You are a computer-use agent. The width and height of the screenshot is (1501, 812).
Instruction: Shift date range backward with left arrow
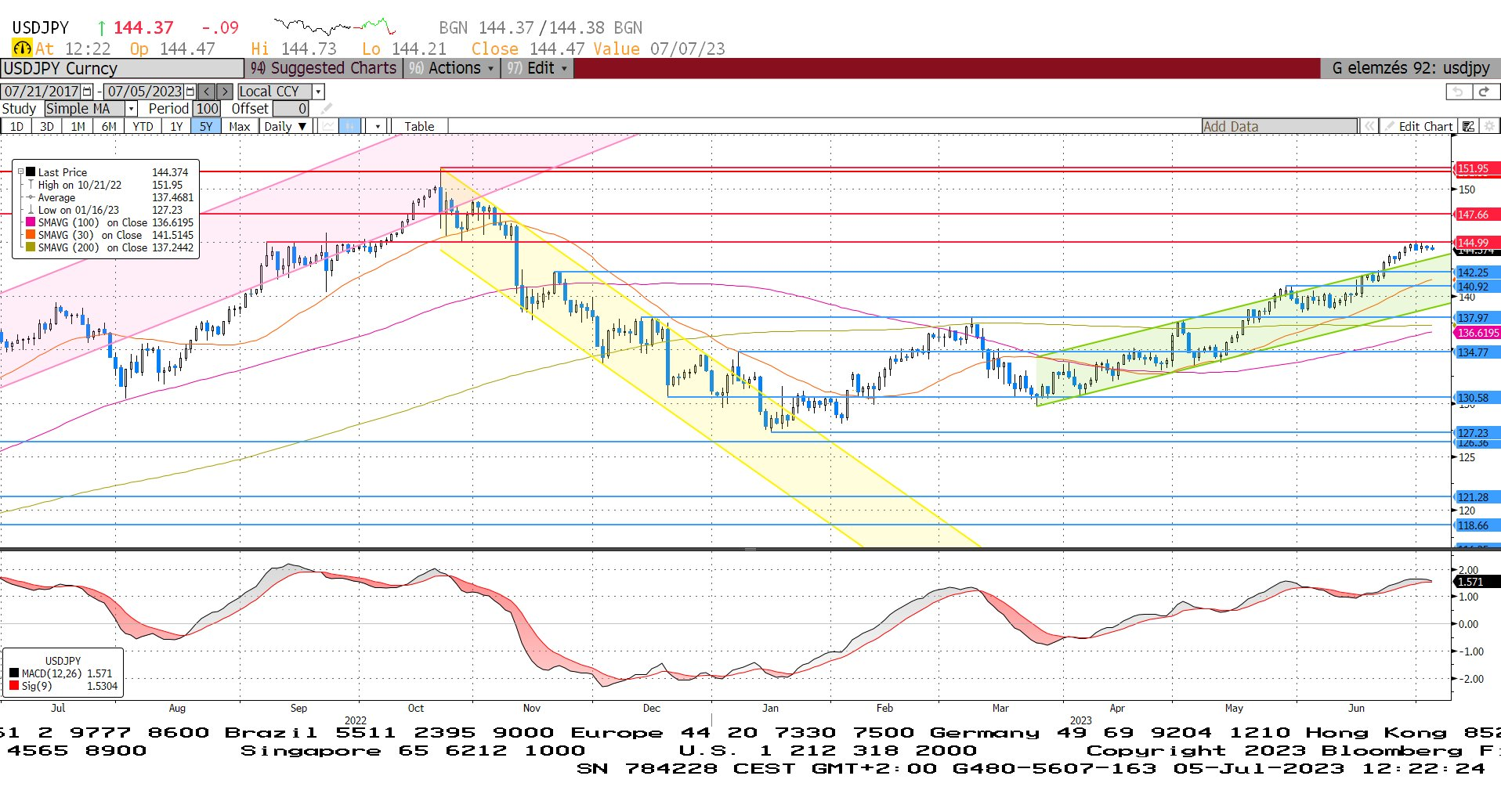click(x=206, y=92)
